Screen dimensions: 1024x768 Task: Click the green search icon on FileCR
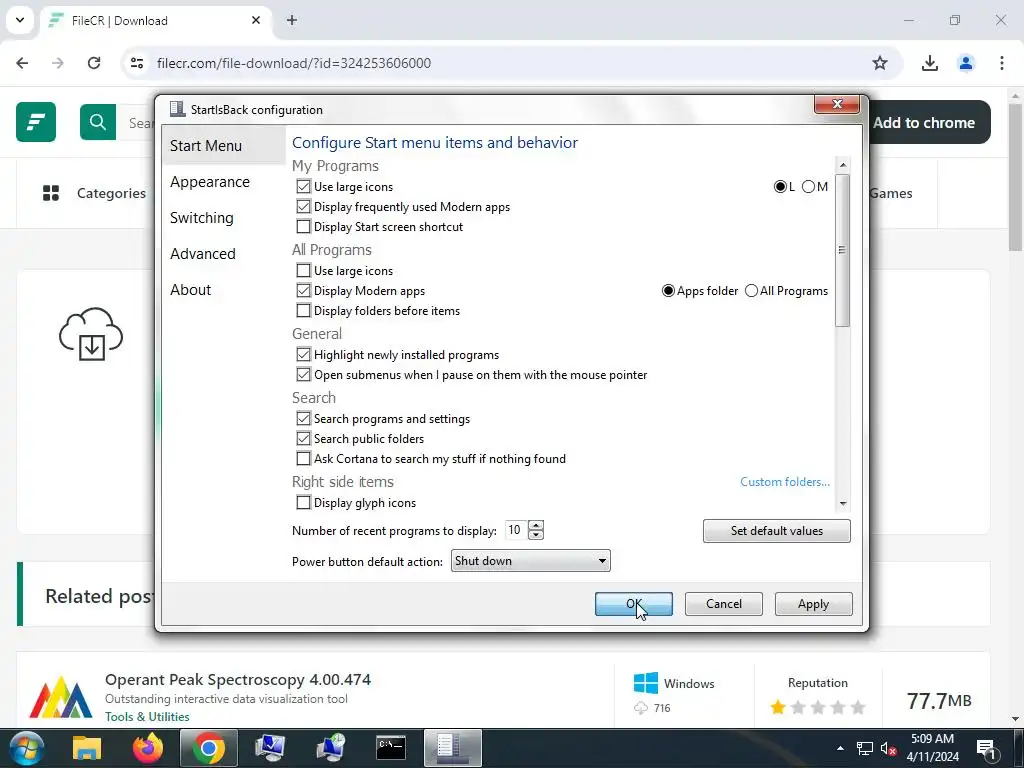pyautogui.click(x=98, y=122)
